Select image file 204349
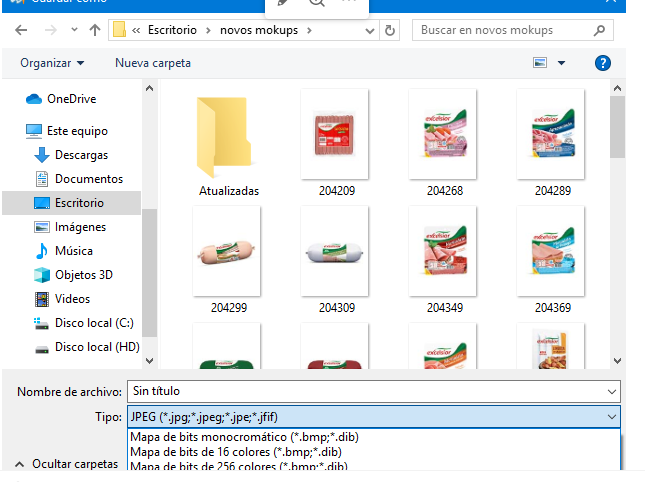Image resolution: width=645 pixels, height=482 pixels. 445,261
